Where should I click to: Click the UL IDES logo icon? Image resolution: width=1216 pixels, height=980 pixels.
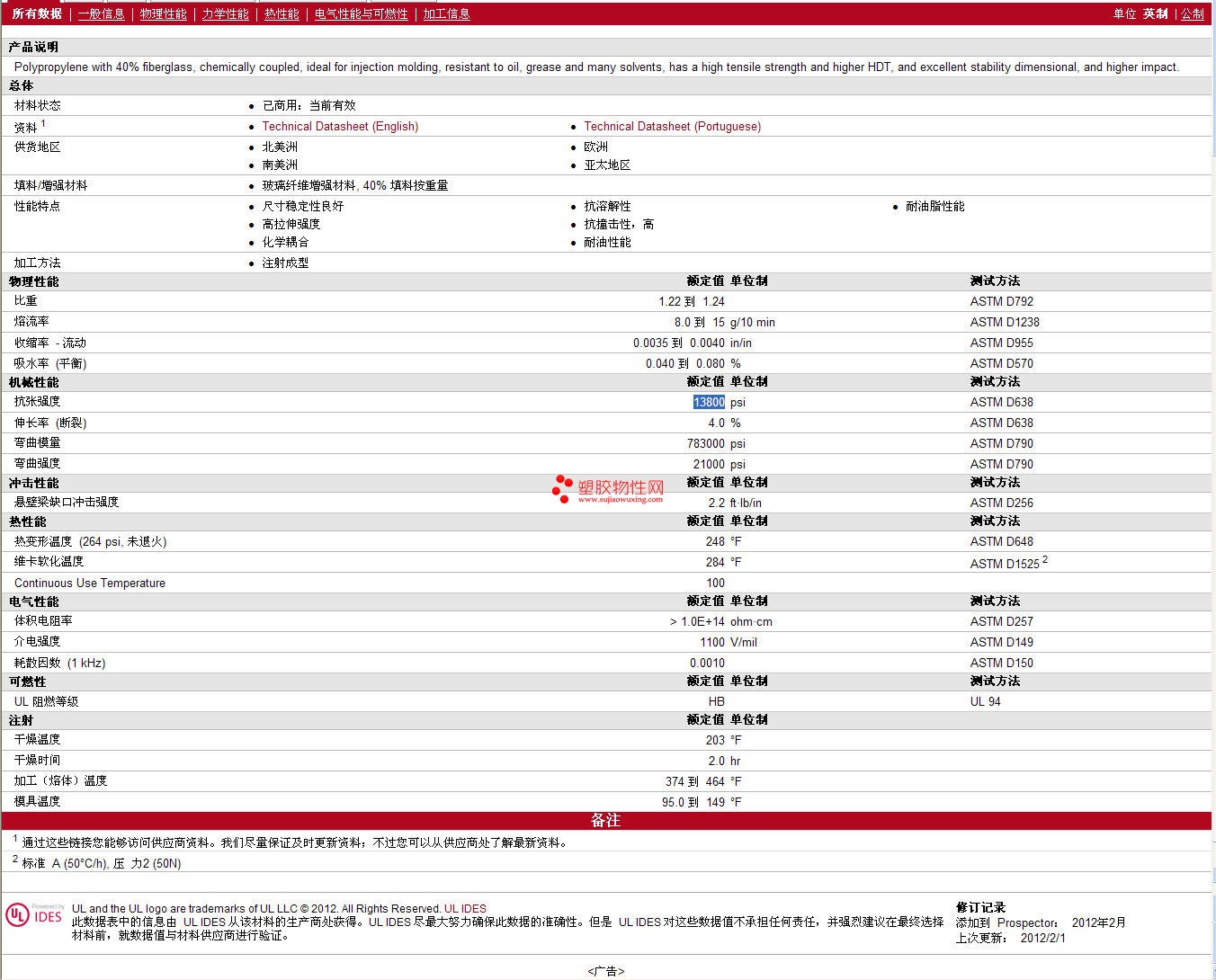pos(34,915)
